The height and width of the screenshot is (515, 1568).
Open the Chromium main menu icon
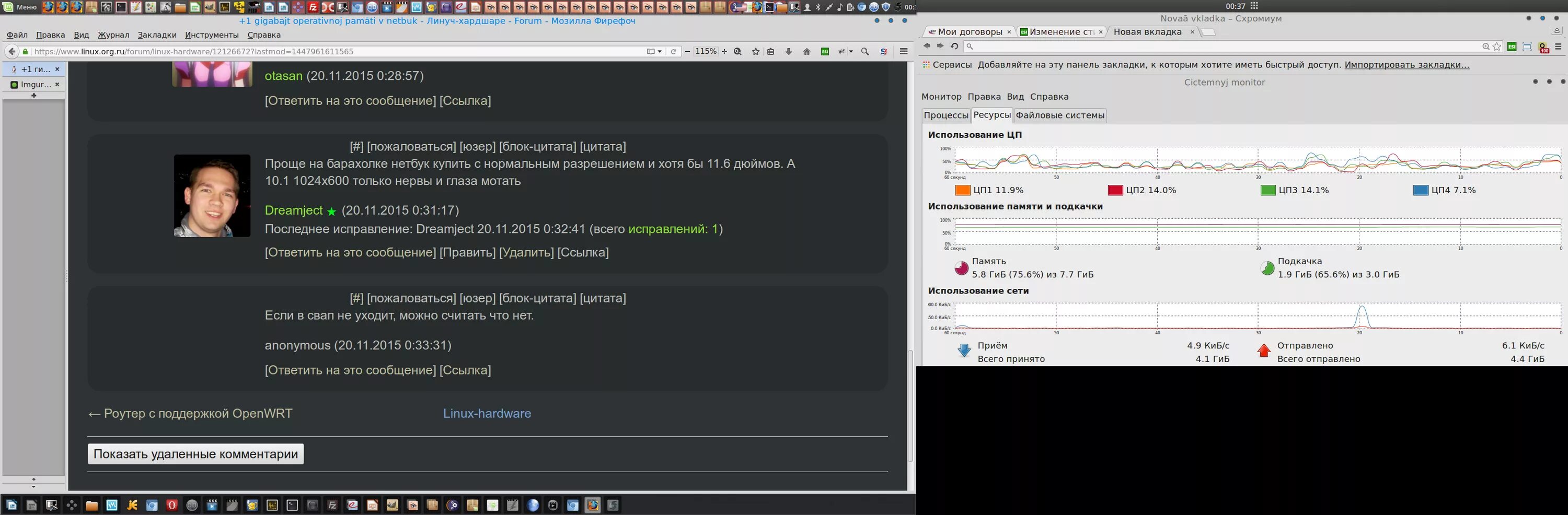[x=1558, y=47]
